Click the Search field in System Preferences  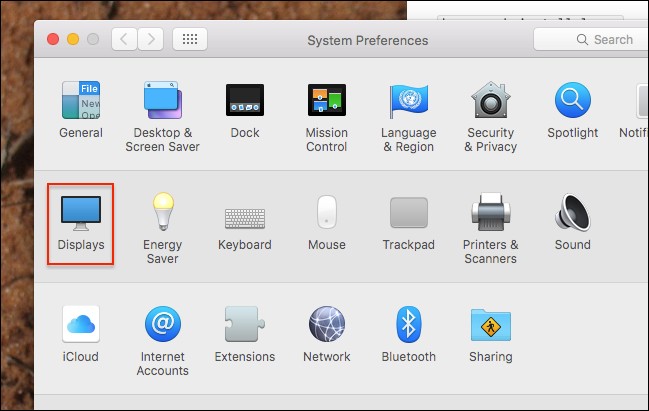point(592,39)
